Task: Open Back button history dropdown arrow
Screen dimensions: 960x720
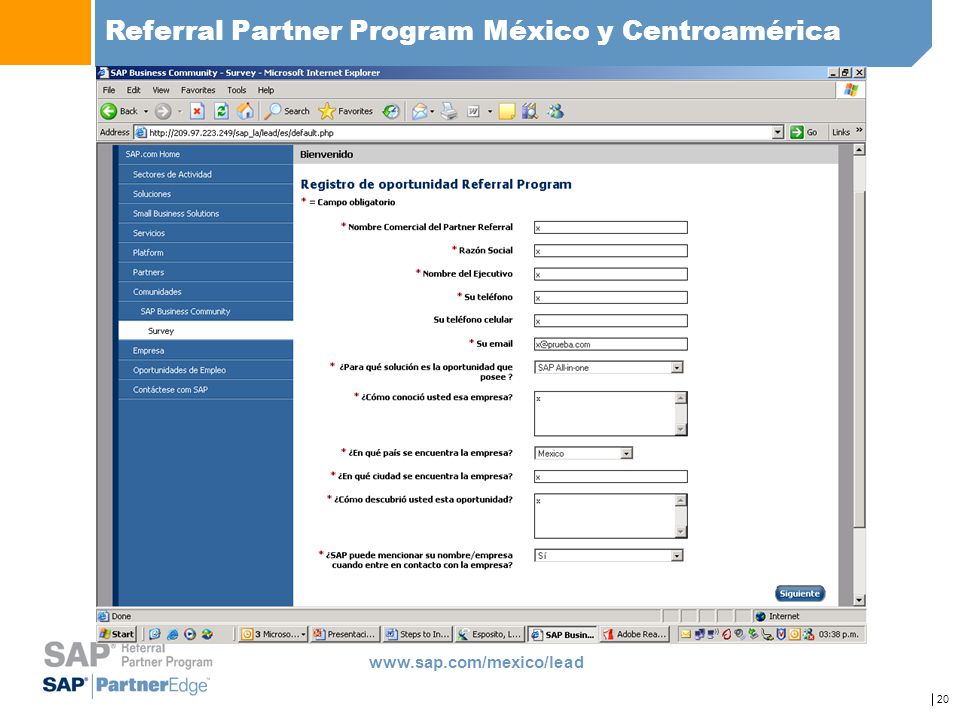Action: (x=146, y=111)
